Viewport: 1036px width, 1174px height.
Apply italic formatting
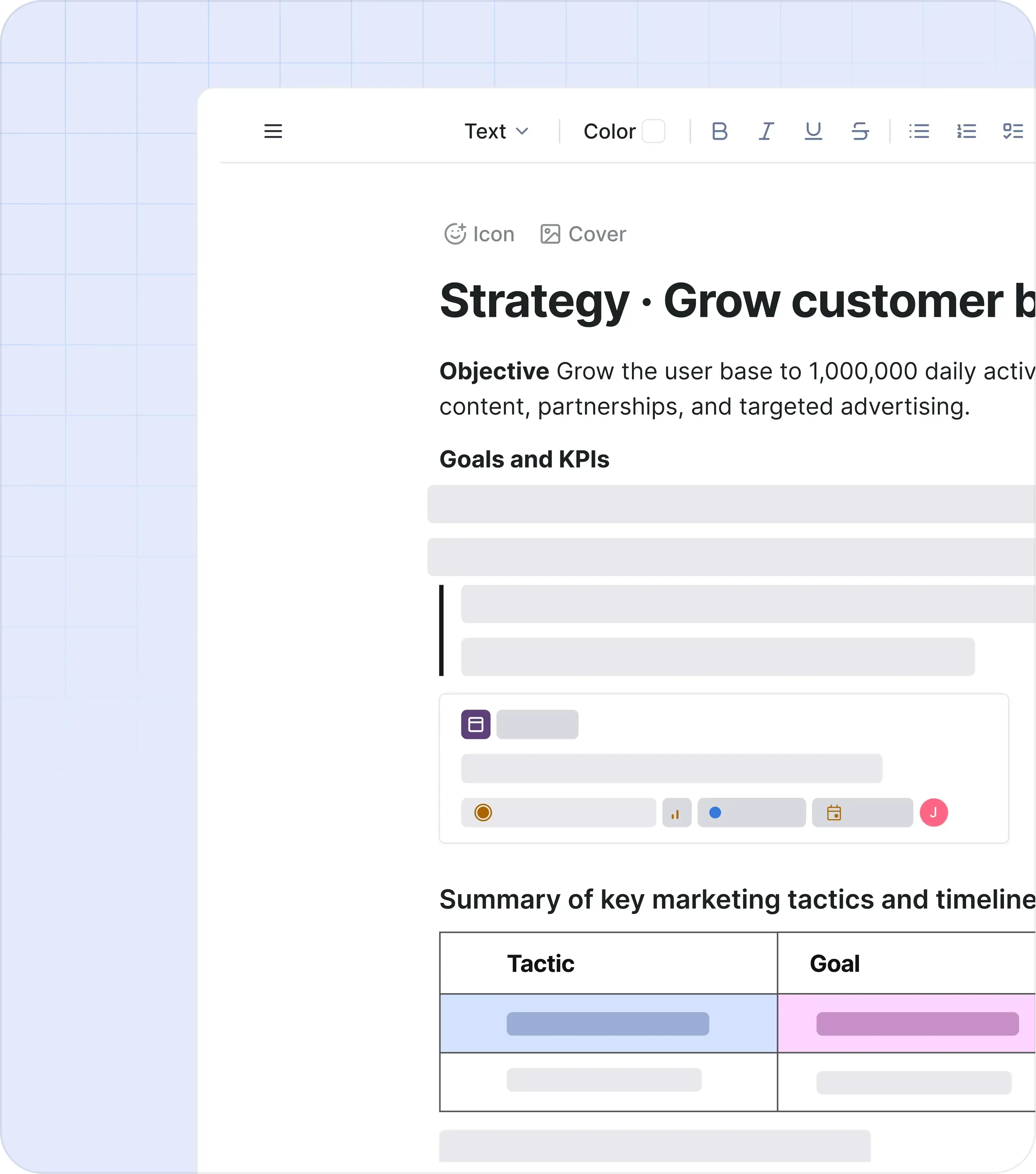point(766,132)
